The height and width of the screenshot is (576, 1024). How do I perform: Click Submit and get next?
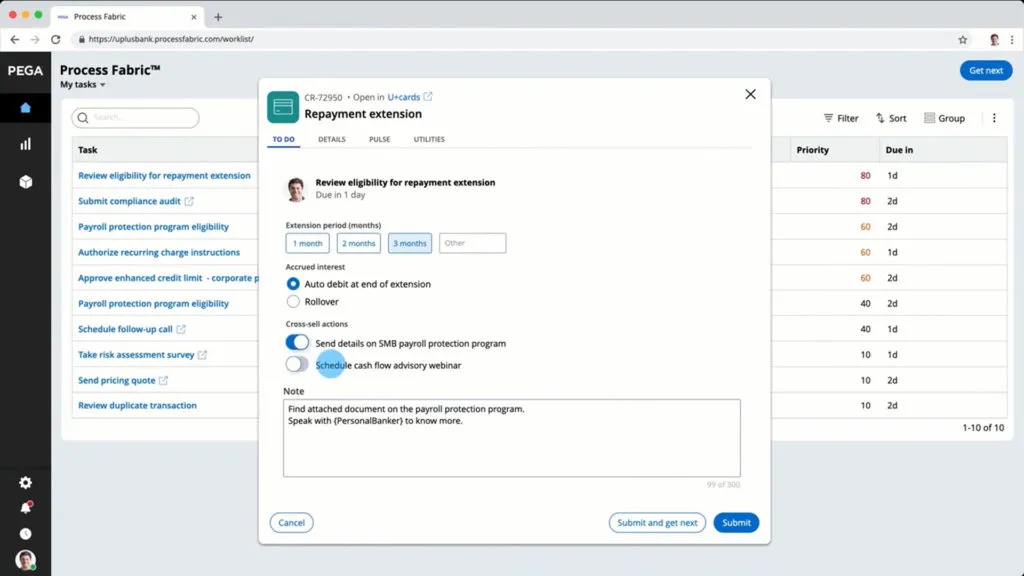click(x=657, y=522)
